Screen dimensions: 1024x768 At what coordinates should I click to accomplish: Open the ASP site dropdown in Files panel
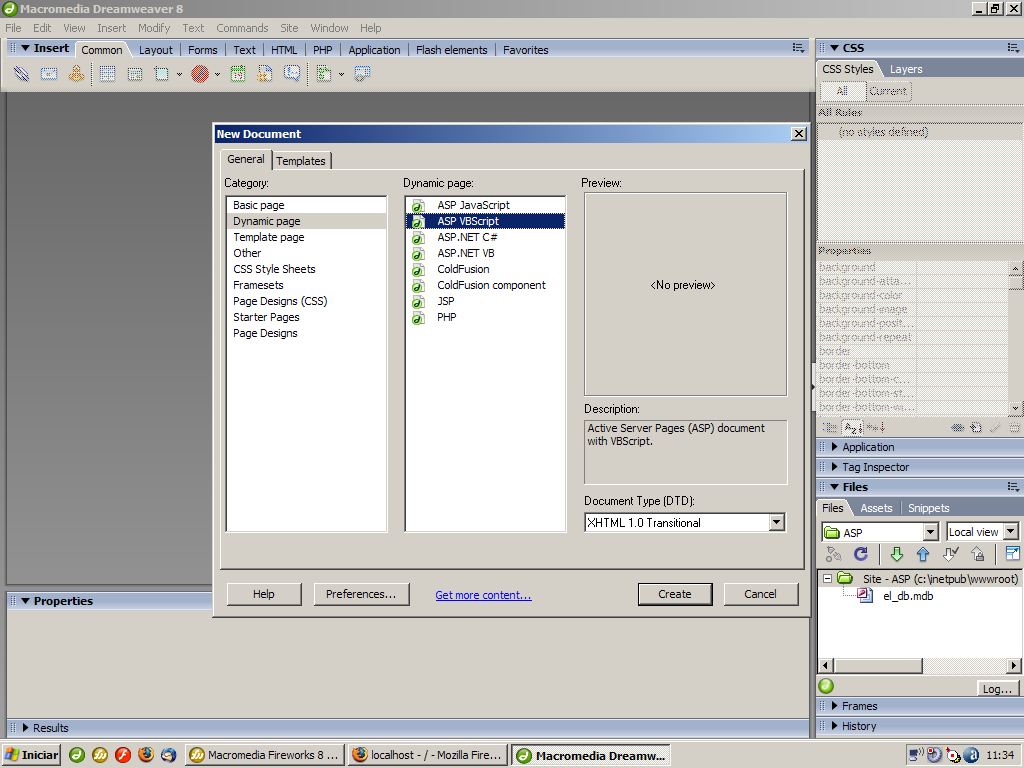[x=931, y=532]
